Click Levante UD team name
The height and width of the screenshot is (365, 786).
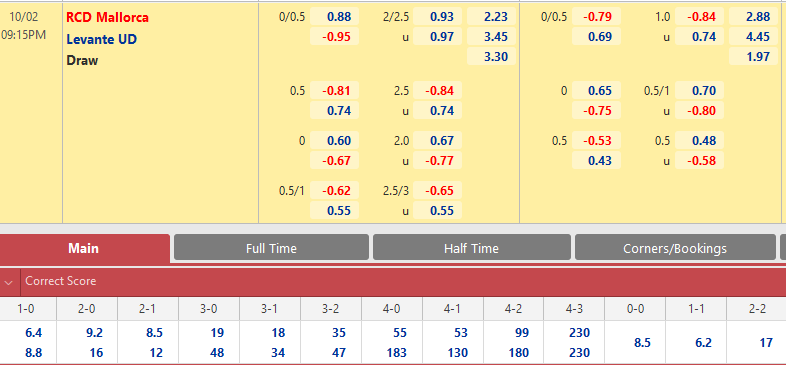click(x=102, y=39)
